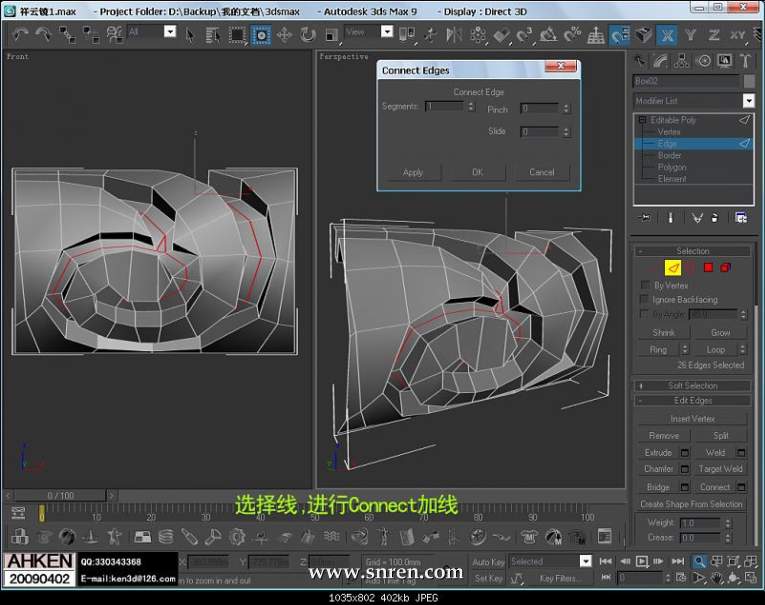Screen dimensions: 765x605
Task: Select Border sub-object level in stack
Action: point(669,156)
